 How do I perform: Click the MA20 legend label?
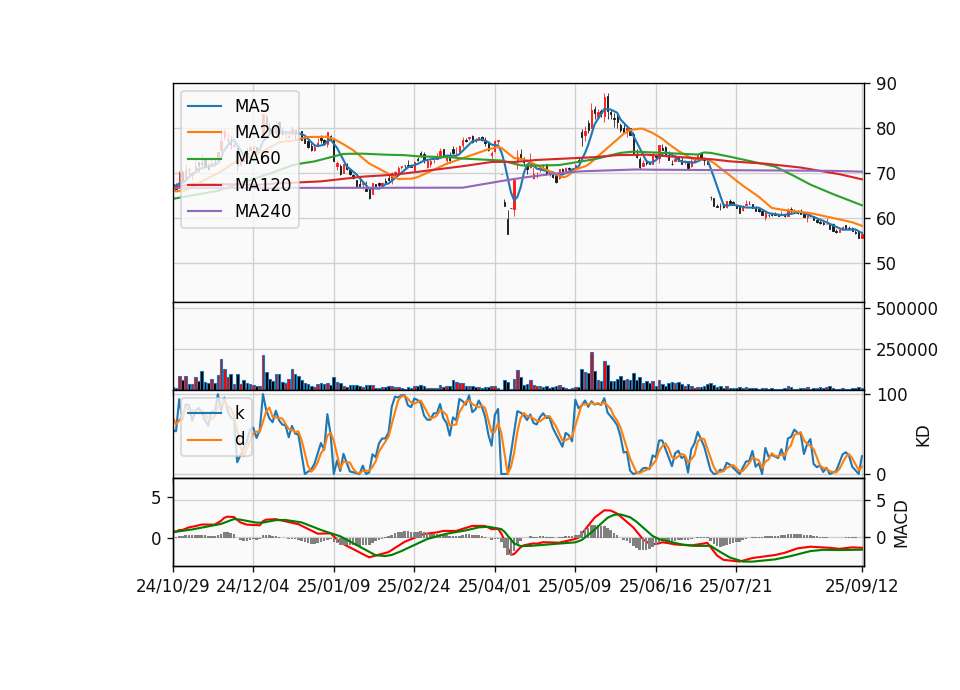258,132
